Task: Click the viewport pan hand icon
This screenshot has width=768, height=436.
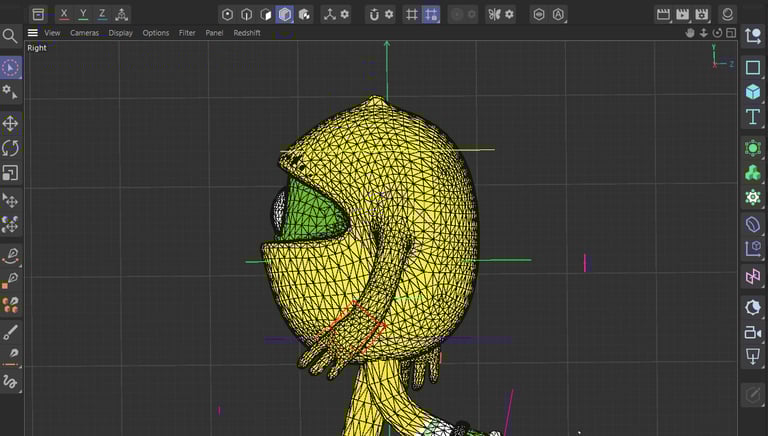Action: tap(690, 33)
